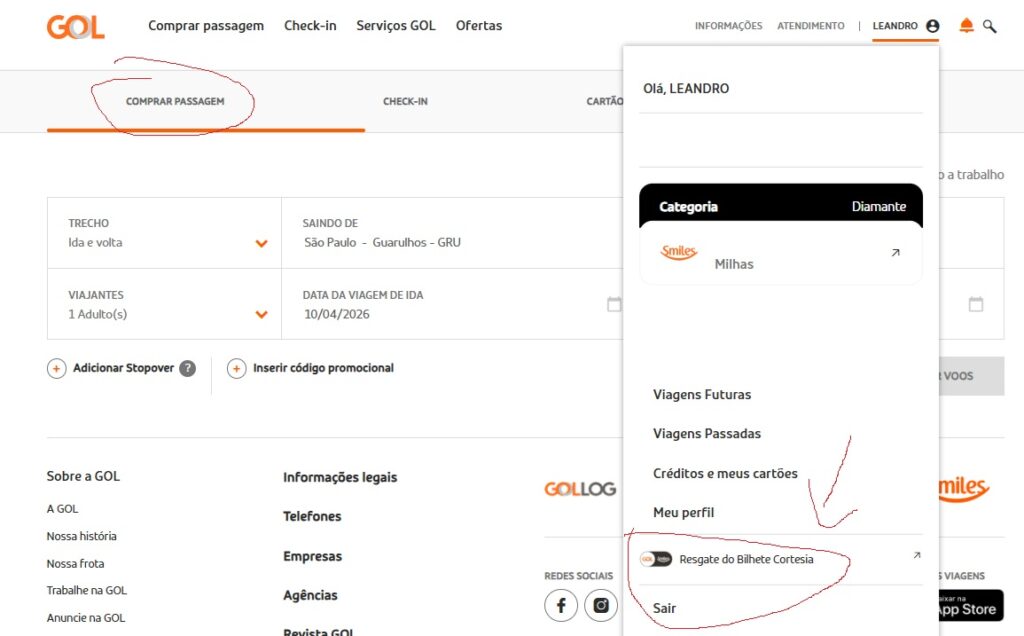Click the search magnifier icon

pyautogui.click(x=990, y=27)
